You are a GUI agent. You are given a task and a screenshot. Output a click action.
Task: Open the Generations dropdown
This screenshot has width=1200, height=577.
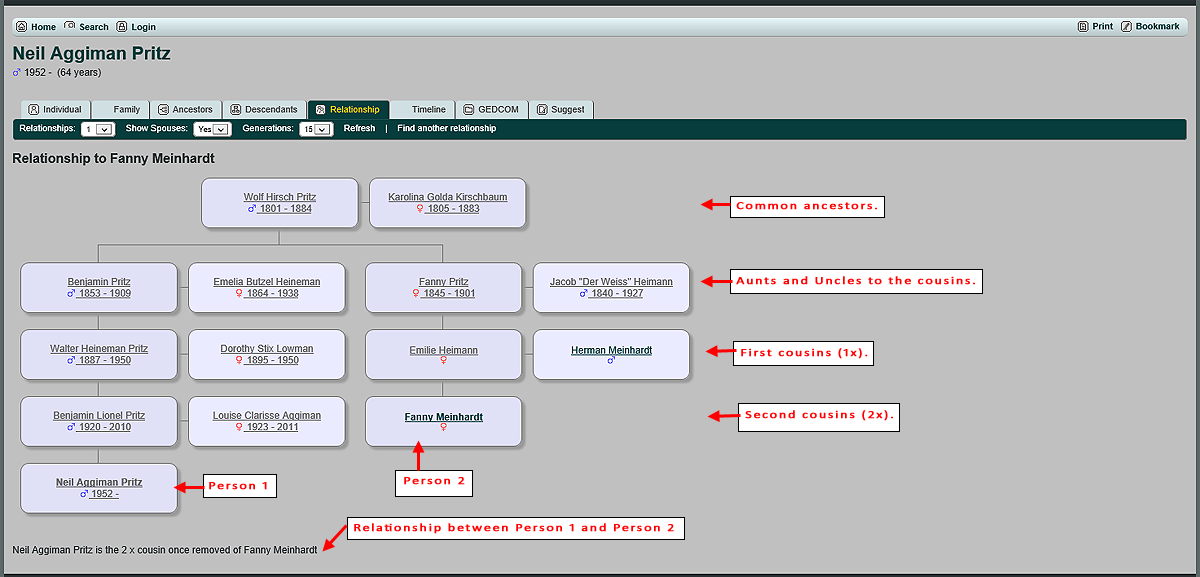click(x=316, y=129)
